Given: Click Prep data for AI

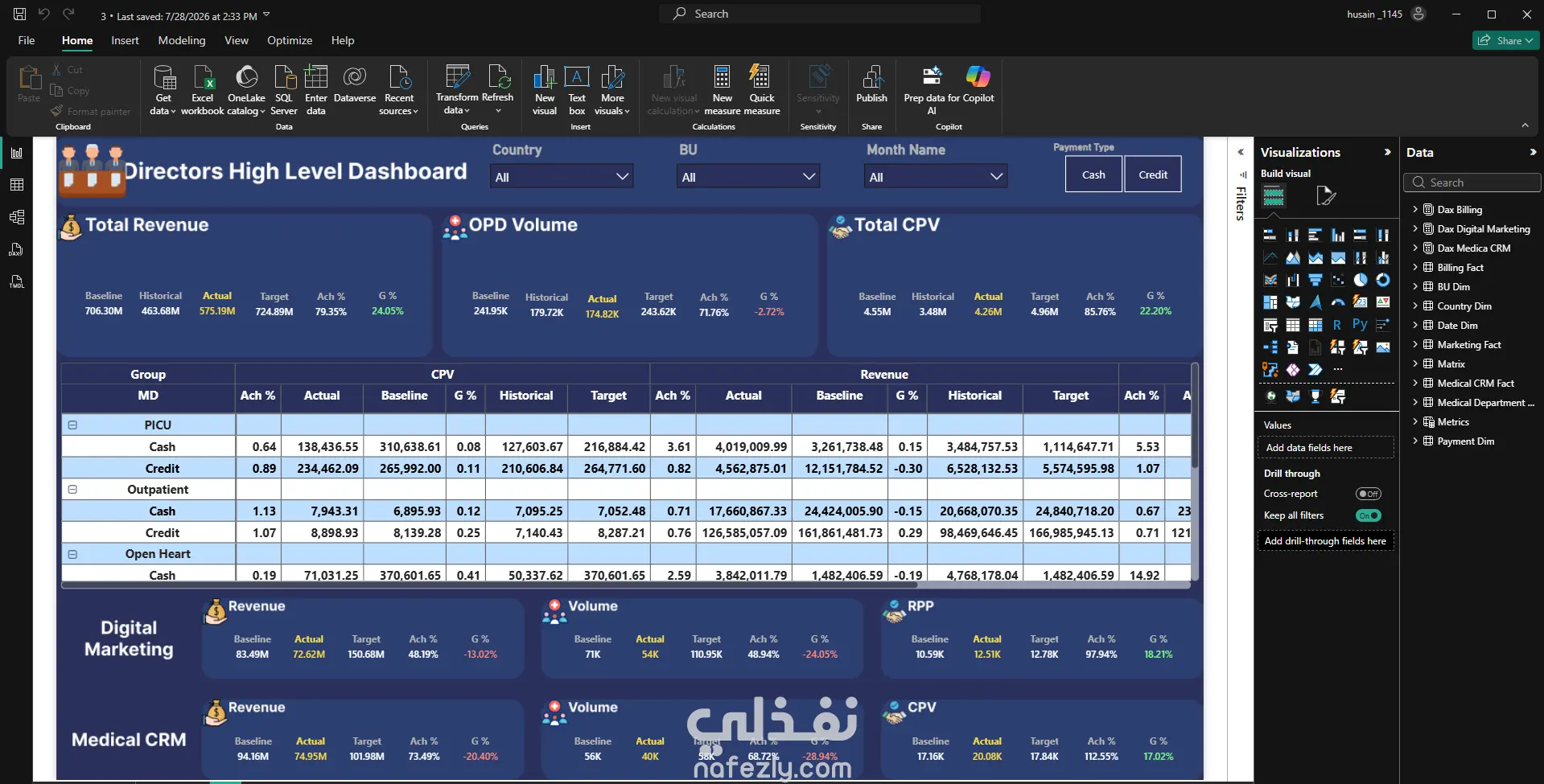Looking at the screenshot, I should point(932,90).
